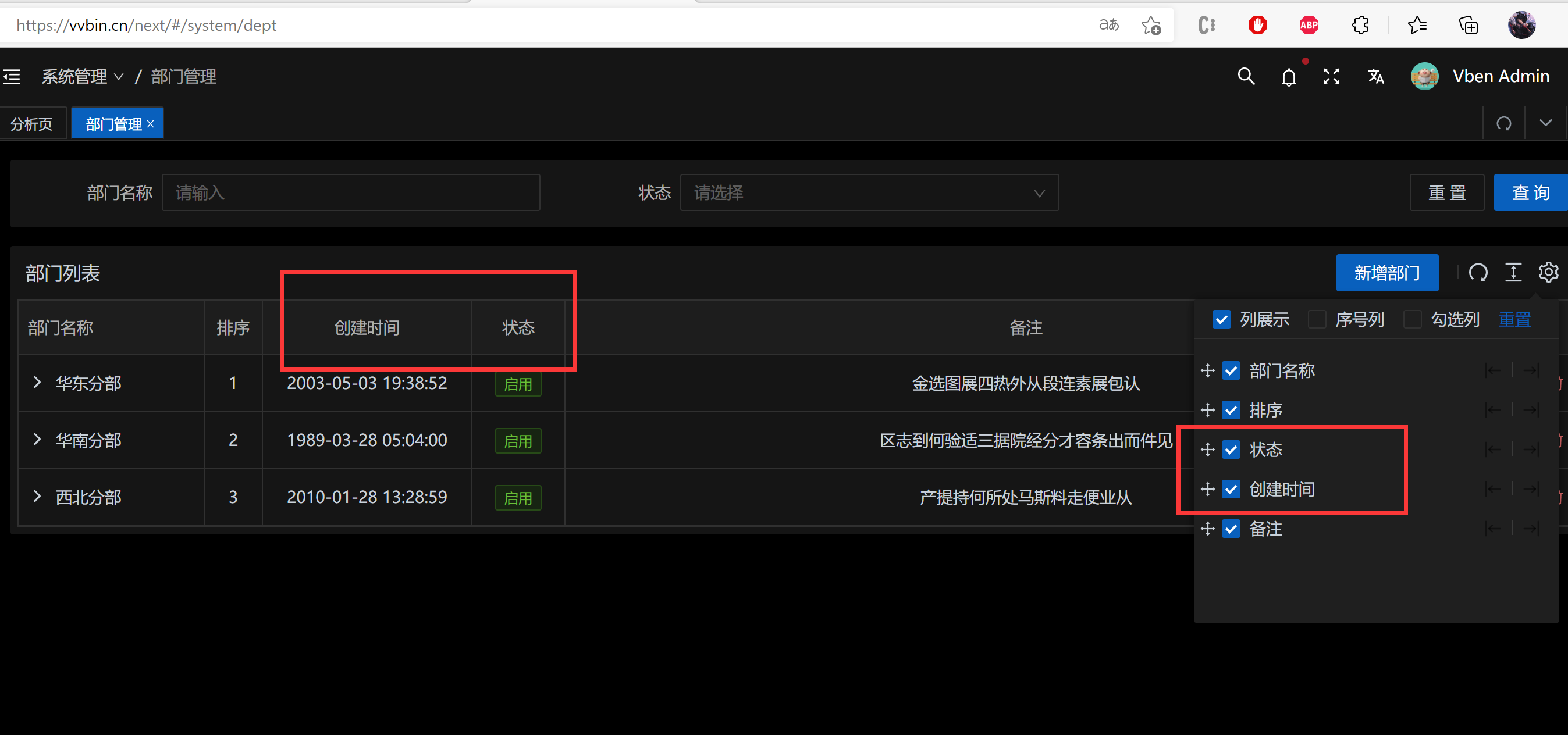
Task: Open the language switcher icon
Action: 1375,76
